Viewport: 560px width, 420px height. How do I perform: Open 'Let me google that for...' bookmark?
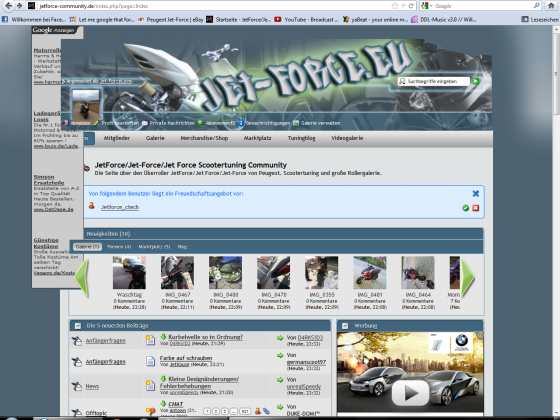[102, 19]
